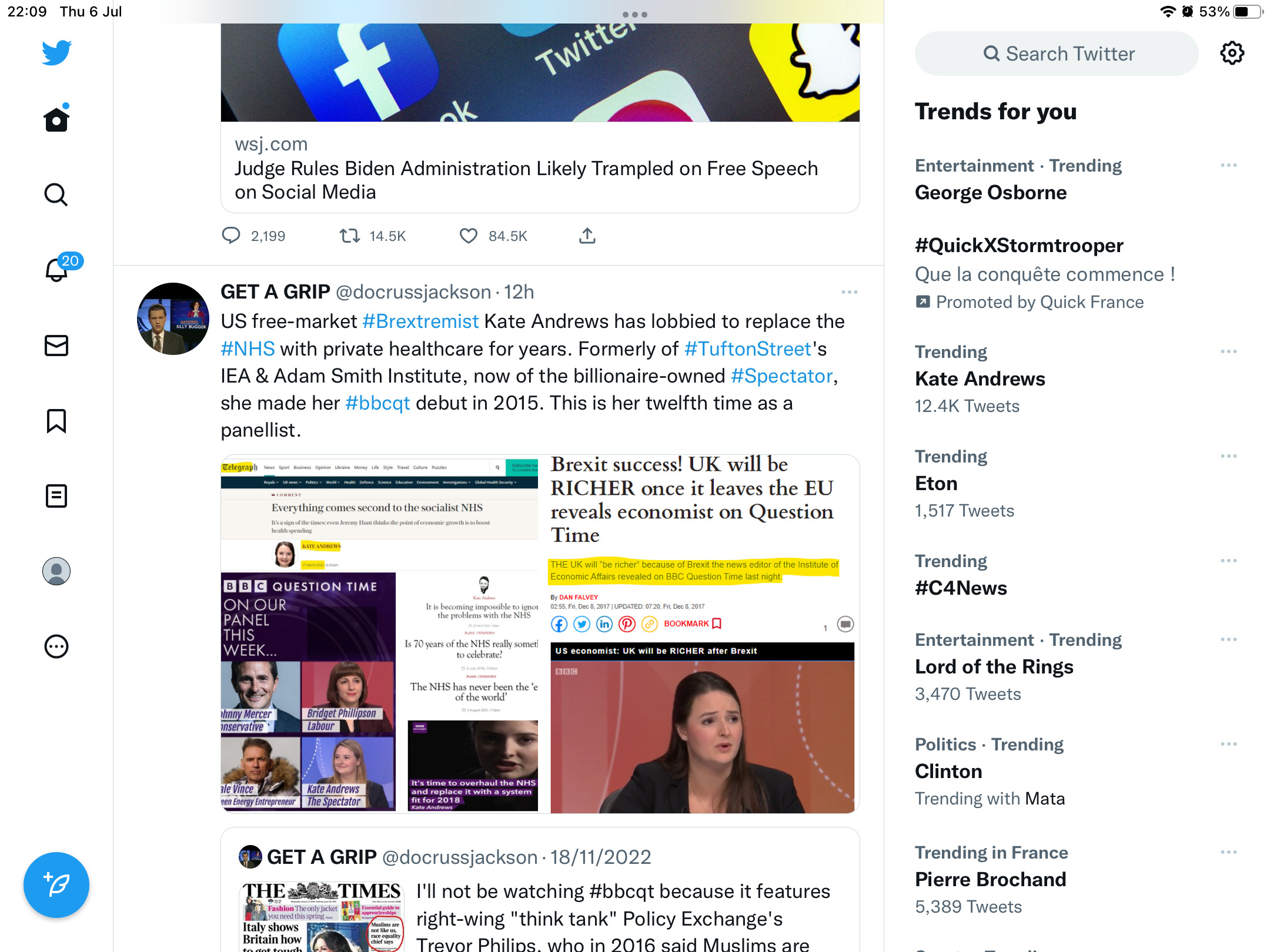Open the Profile avatar icon in sidebar
Image resolution: width=1270 pixels, height=952 pixels.
tap(56, 571)
